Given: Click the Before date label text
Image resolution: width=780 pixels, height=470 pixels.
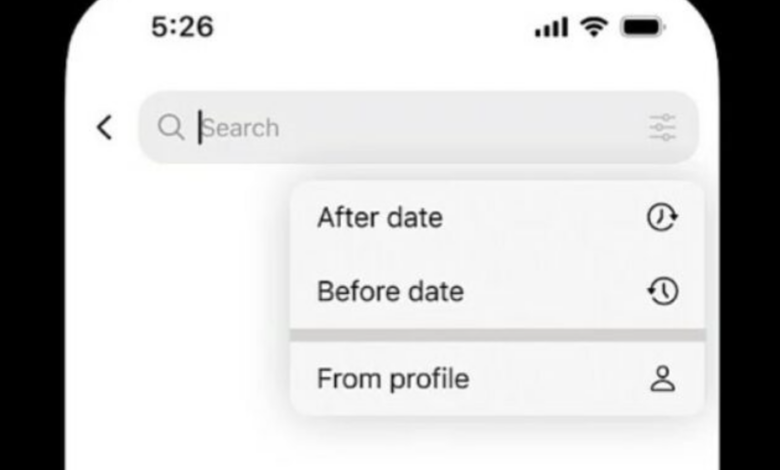Looking at the screenshot, I should click(390, 291).
